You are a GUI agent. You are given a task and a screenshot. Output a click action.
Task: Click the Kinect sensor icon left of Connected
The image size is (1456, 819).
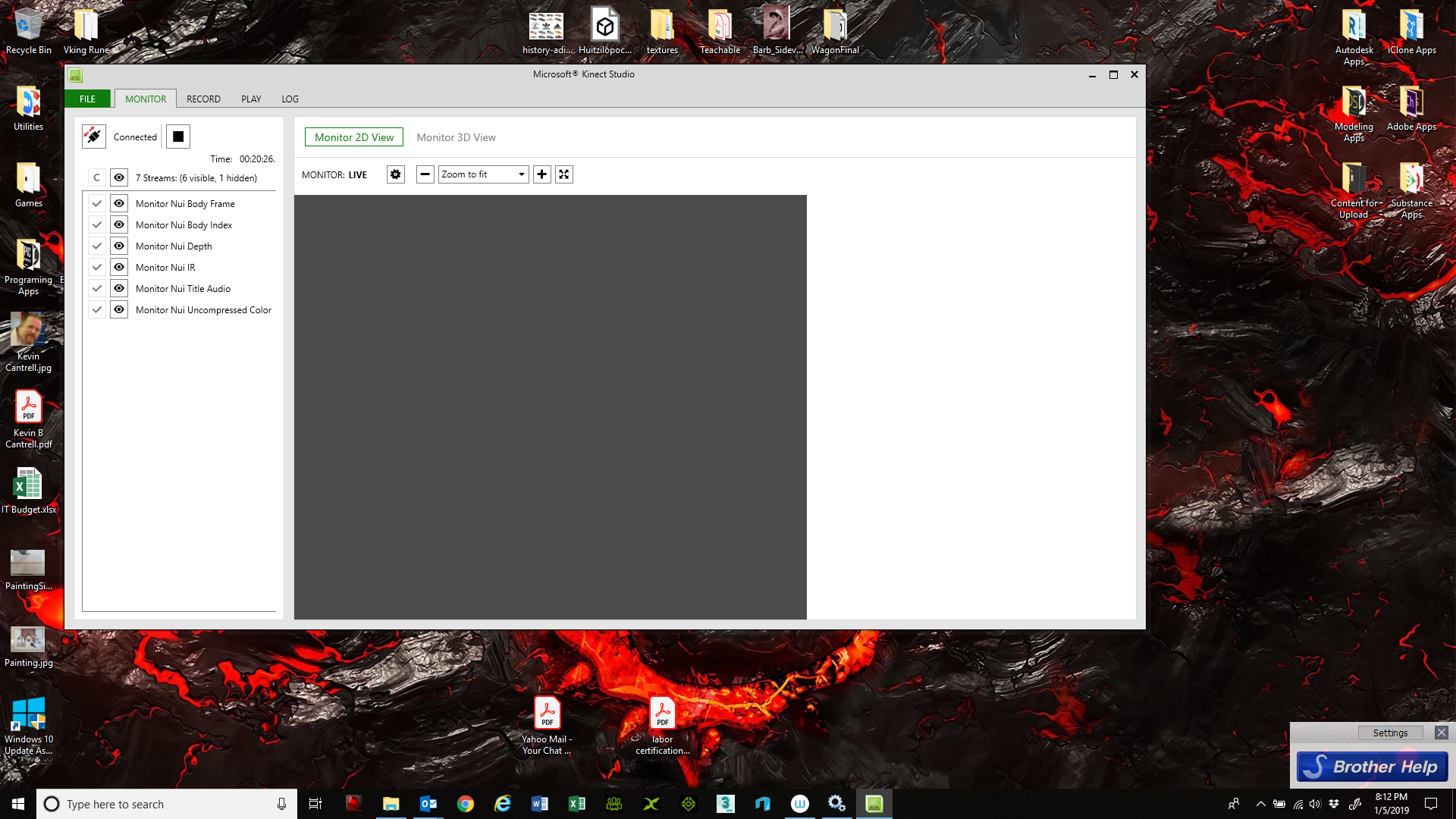(x=94, y=137)
